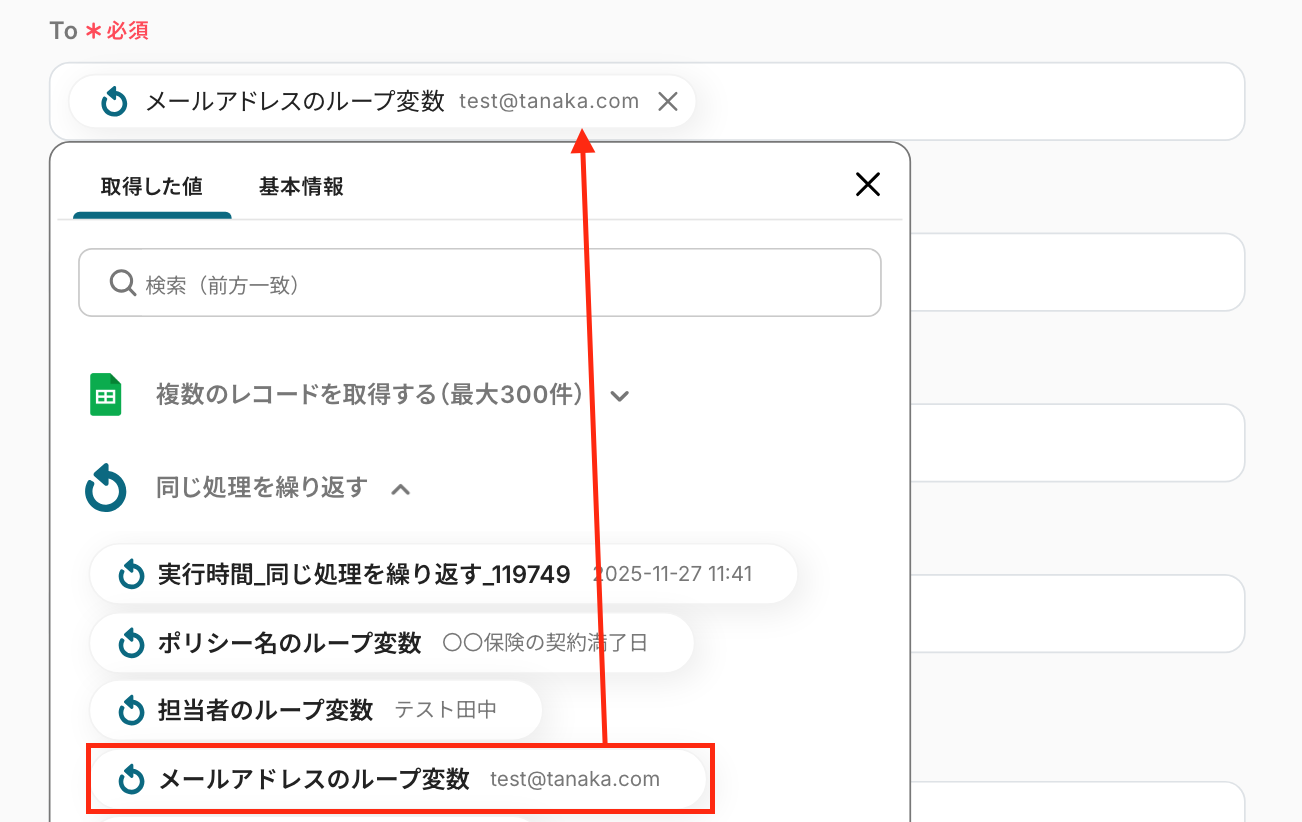Expand 複数のレコードを取得する section chevron

[x=619, y=396]
